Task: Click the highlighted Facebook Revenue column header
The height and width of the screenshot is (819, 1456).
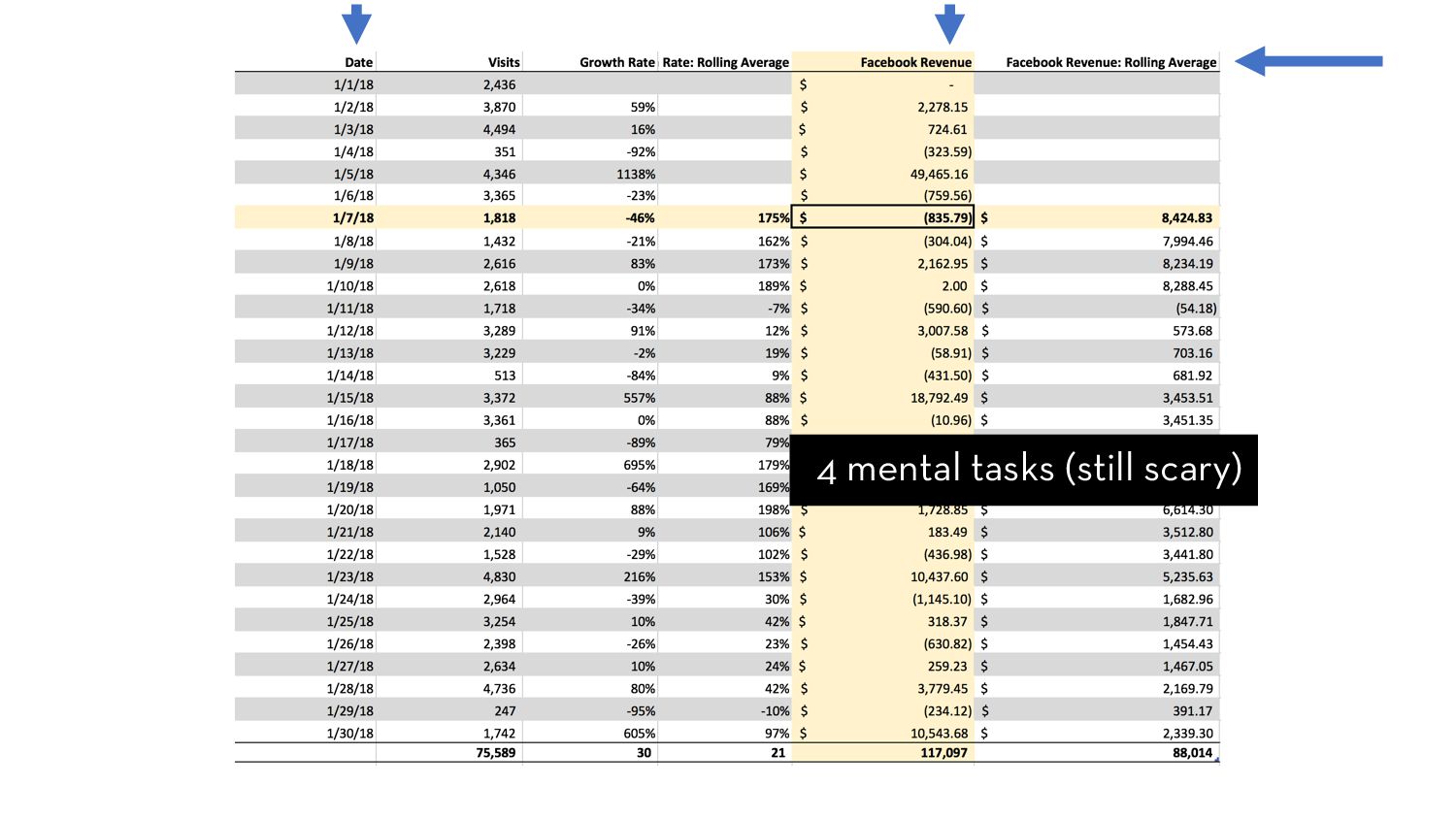Action: coord(915,62)
